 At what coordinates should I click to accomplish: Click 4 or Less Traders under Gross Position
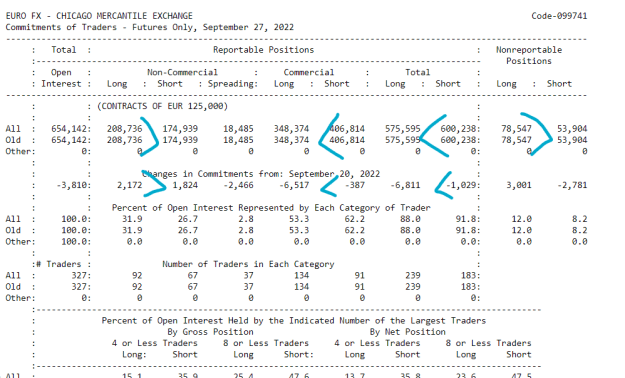154,343
